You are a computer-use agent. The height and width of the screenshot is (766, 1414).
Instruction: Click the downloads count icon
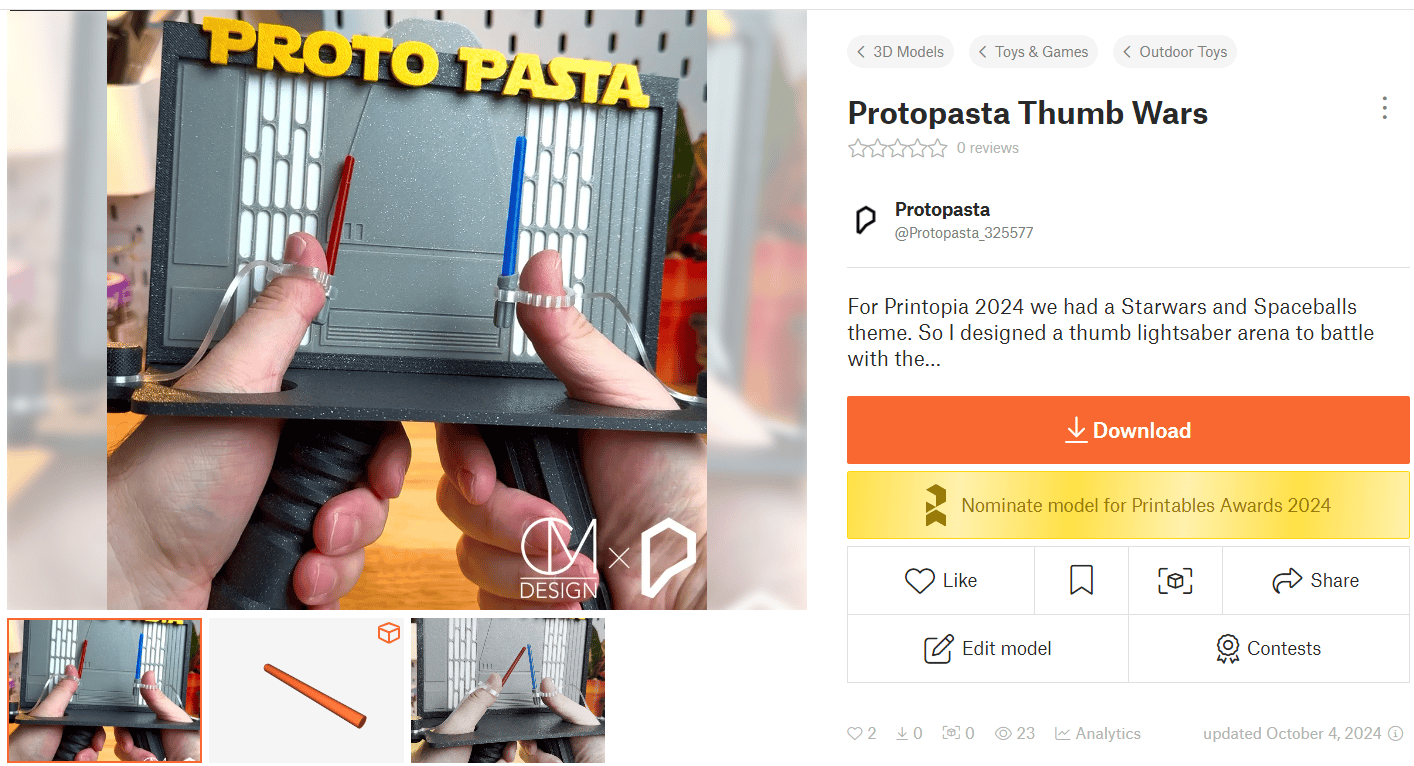coord(902,733)
